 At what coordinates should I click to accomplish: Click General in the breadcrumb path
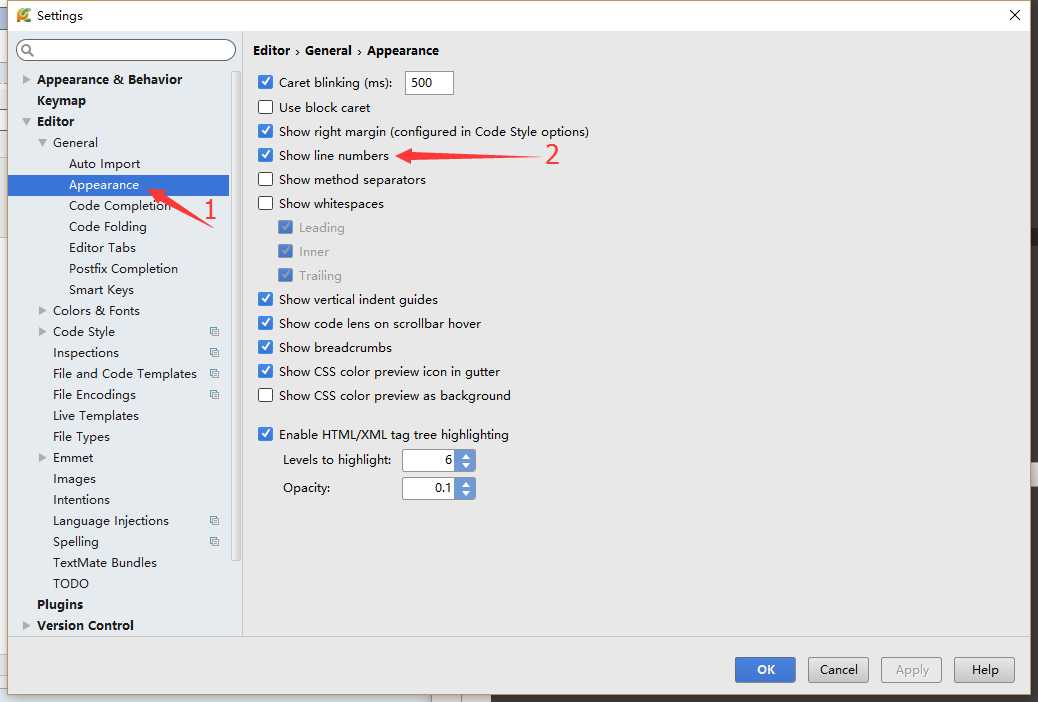[328, 50]
